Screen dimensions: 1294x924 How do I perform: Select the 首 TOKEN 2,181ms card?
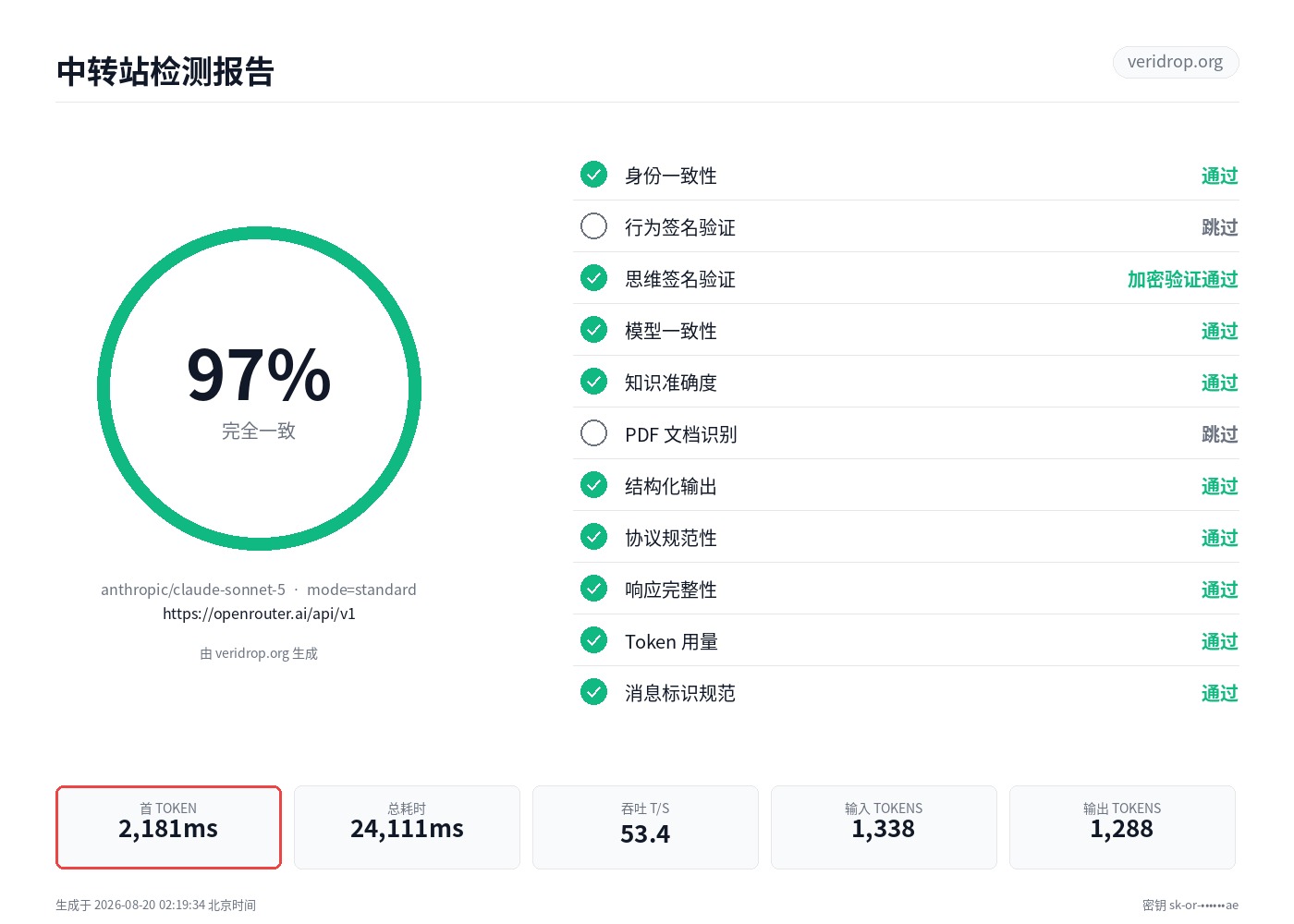point(168,827)
